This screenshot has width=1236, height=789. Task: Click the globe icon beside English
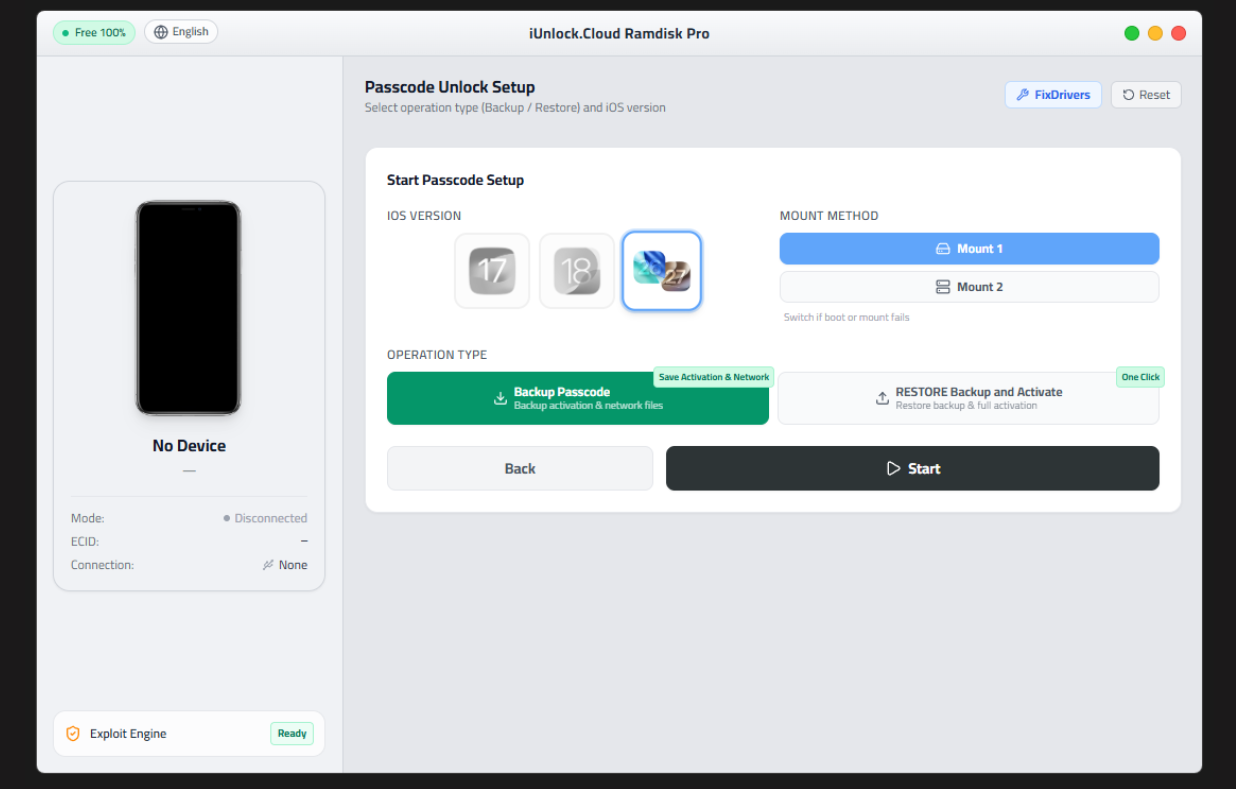[161, 32]
